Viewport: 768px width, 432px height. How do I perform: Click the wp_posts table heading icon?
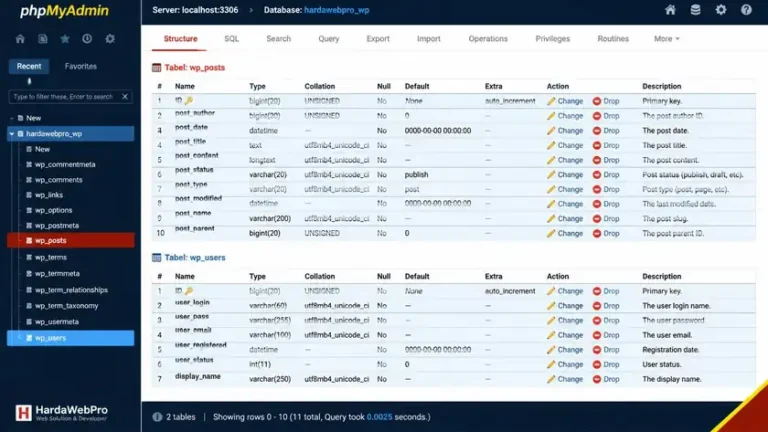156,68
